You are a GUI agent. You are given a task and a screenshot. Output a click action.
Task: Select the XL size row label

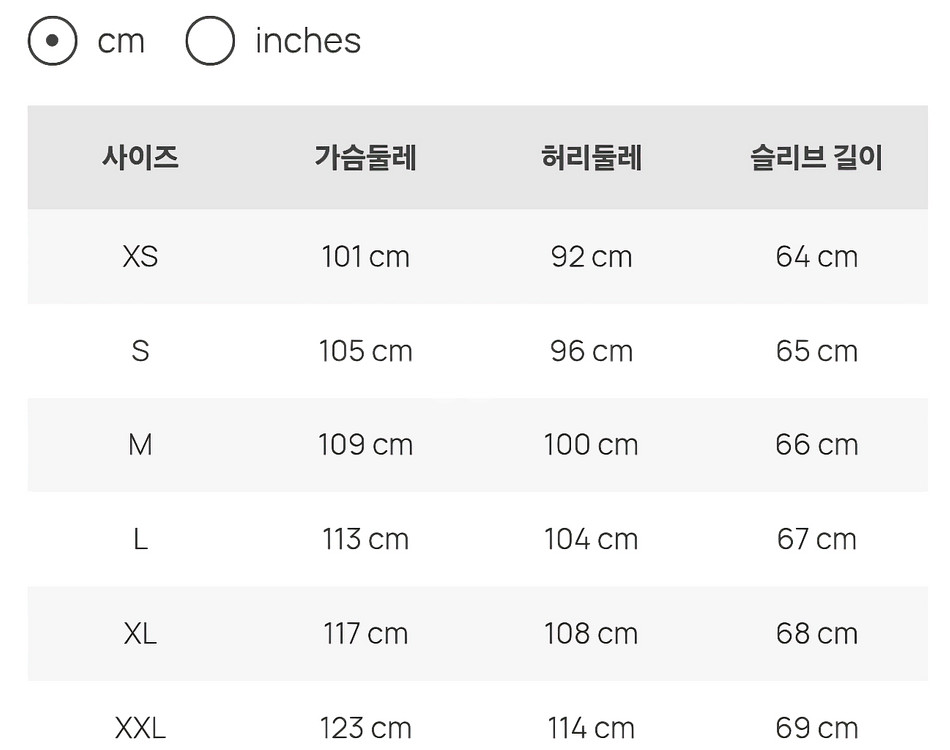coord(140,634)
